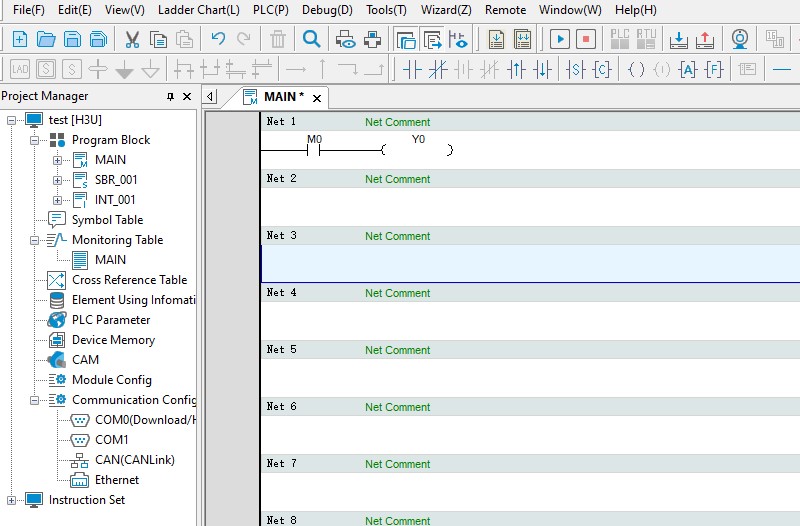Insert the function block [F] element
Screen dimensions: 800x526
point(714,69)
